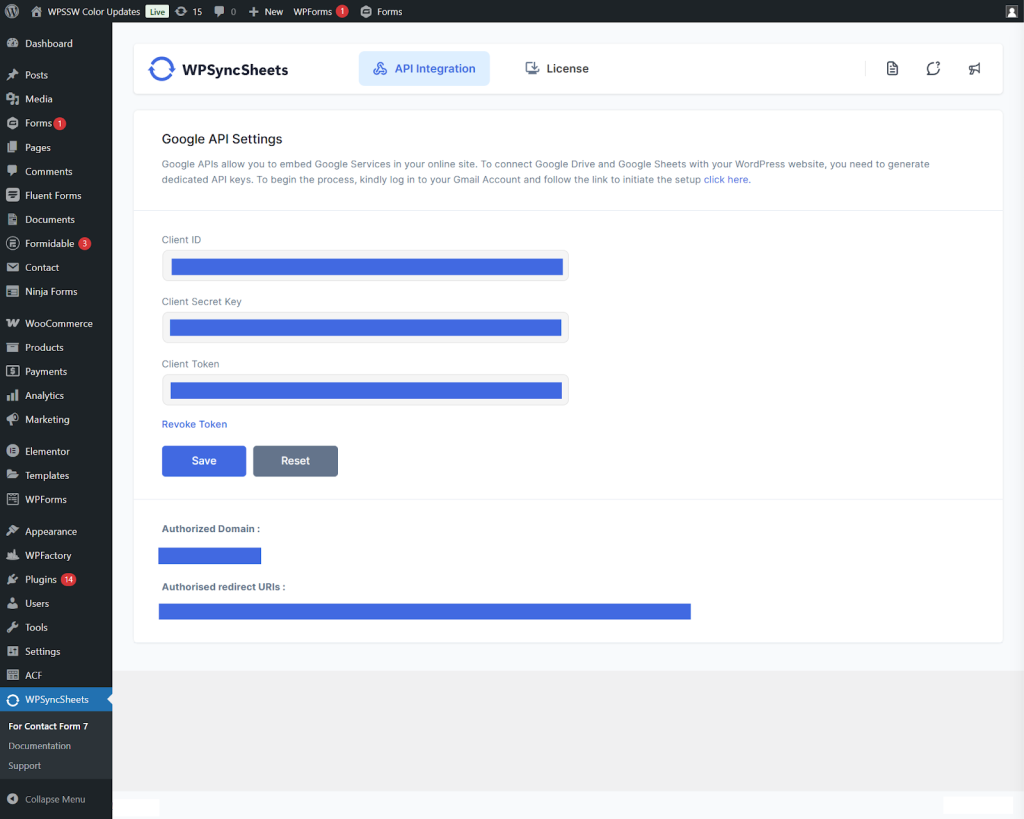This screenshot has width=1024, height=819.
Task: Open the comments bubble in admin bar
Action: click(x=225, y=11)
